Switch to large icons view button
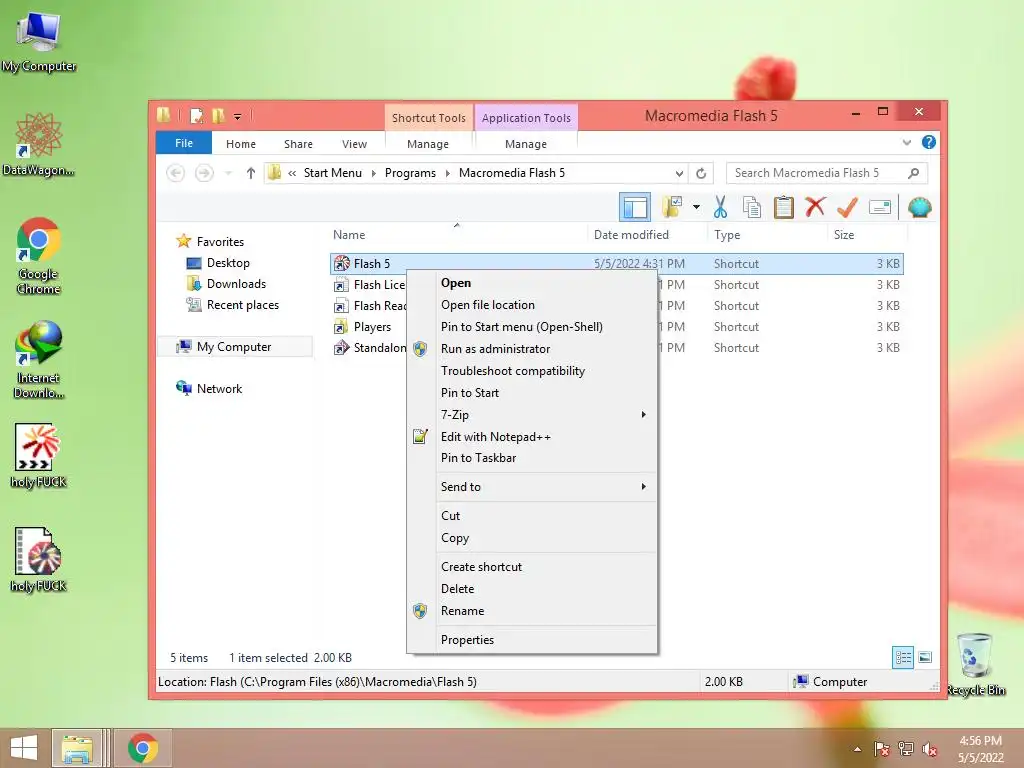The image size is (1024, 768). click(x=925, y=657)
